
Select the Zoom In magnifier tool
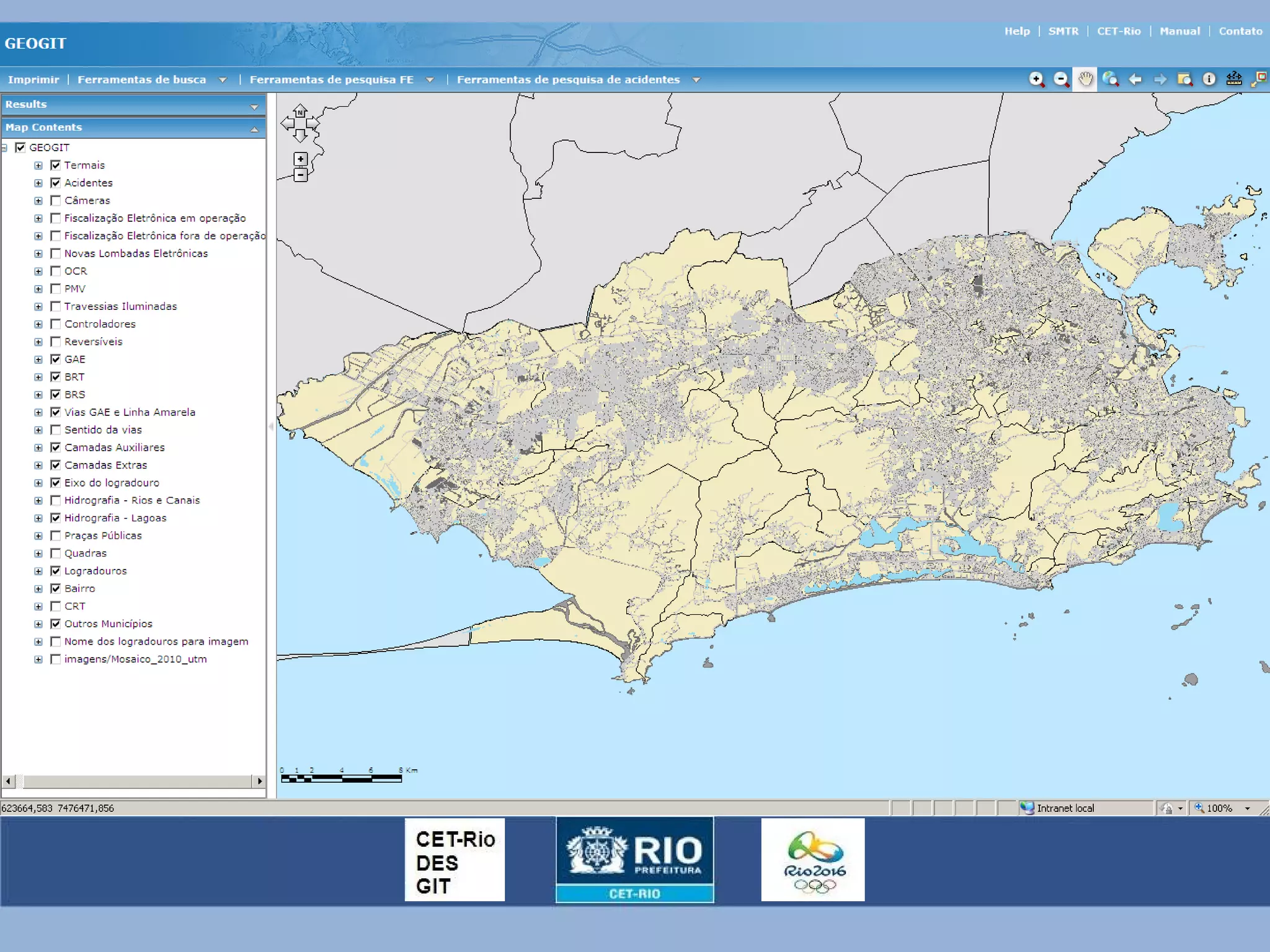click(x=1036, y=79)
